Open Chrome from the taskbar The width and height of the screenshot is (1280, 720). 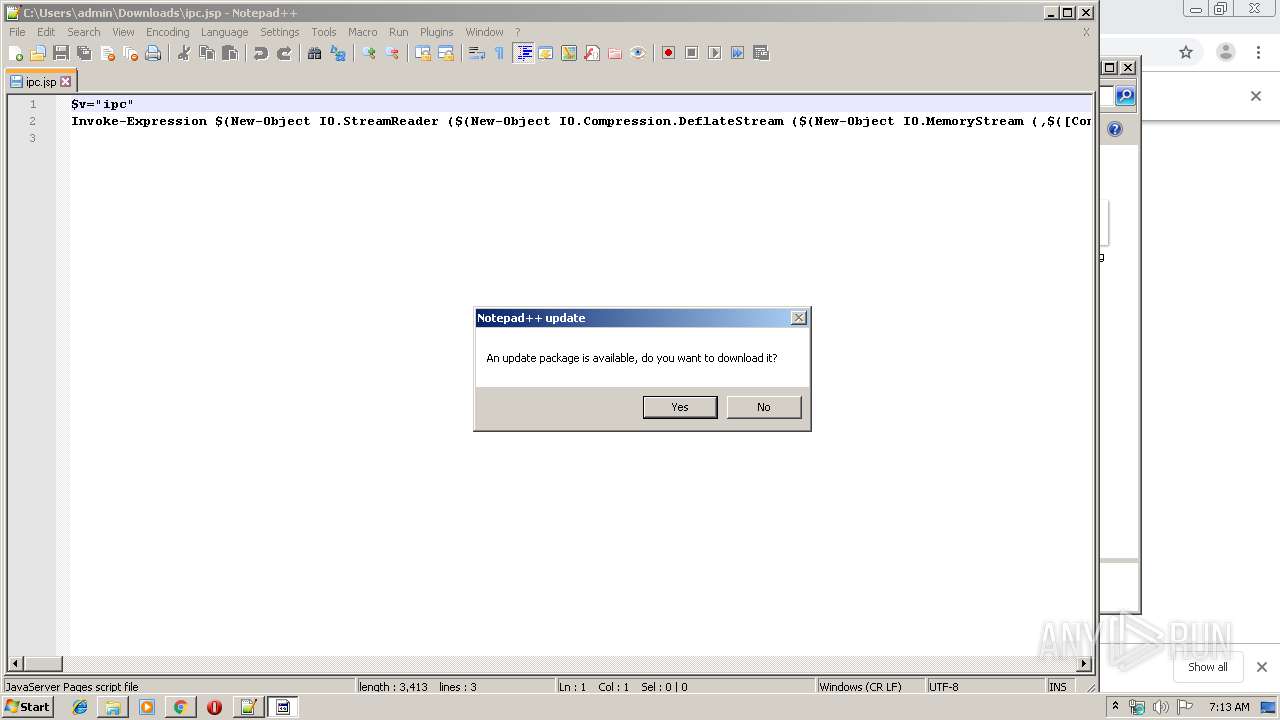180,707
